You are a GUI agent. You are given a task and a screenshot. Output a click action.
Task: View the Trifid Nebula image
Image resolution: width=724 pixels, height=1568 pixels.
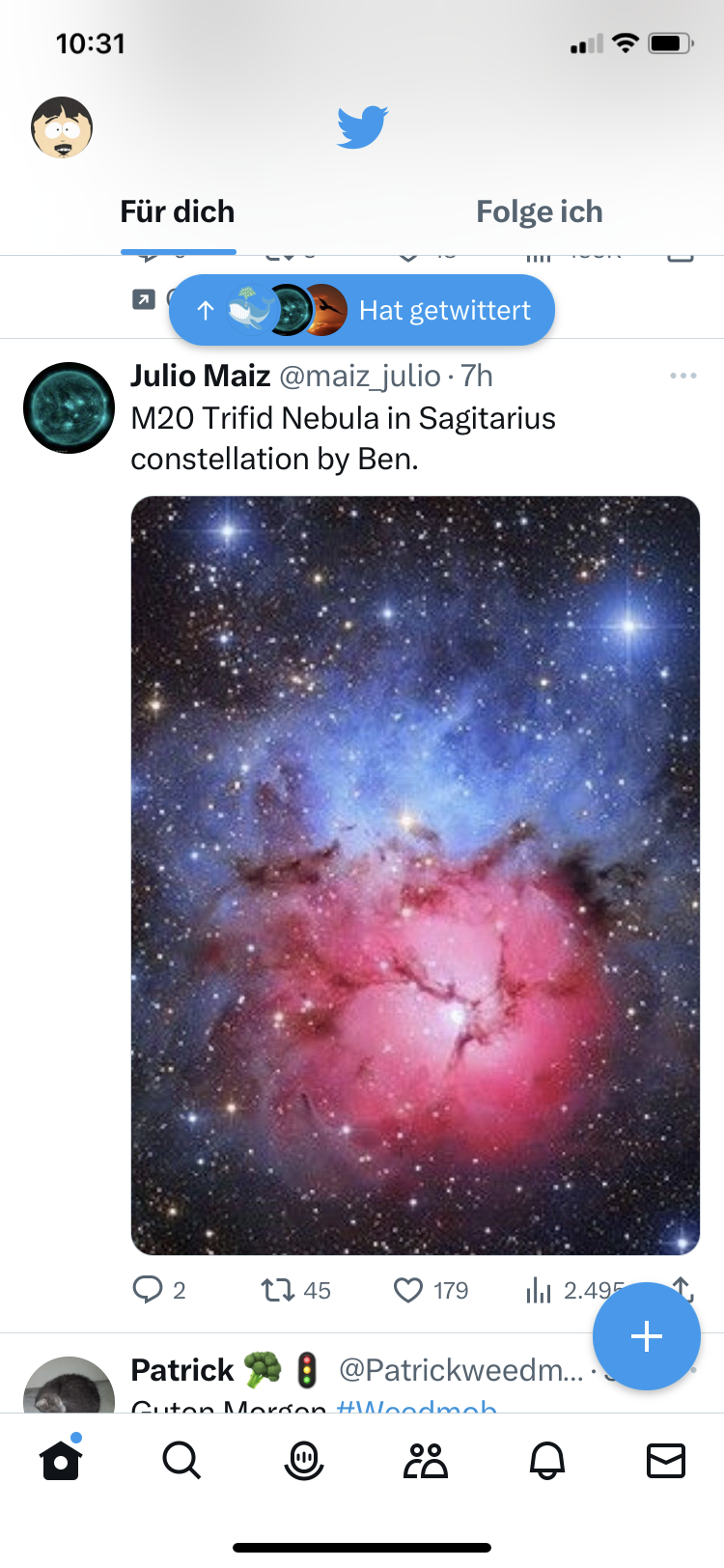pos(415,876)
